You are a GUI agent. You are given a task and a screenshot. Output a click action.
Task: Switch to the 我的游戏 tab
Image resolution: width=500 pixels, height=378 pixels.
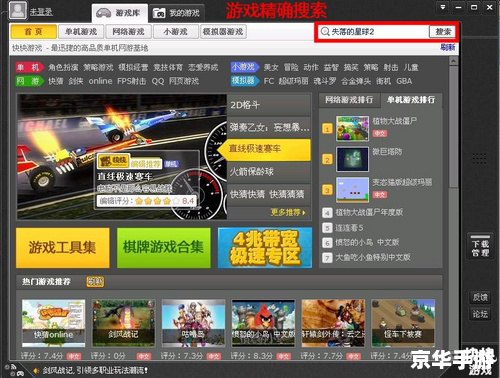point(177,13)
